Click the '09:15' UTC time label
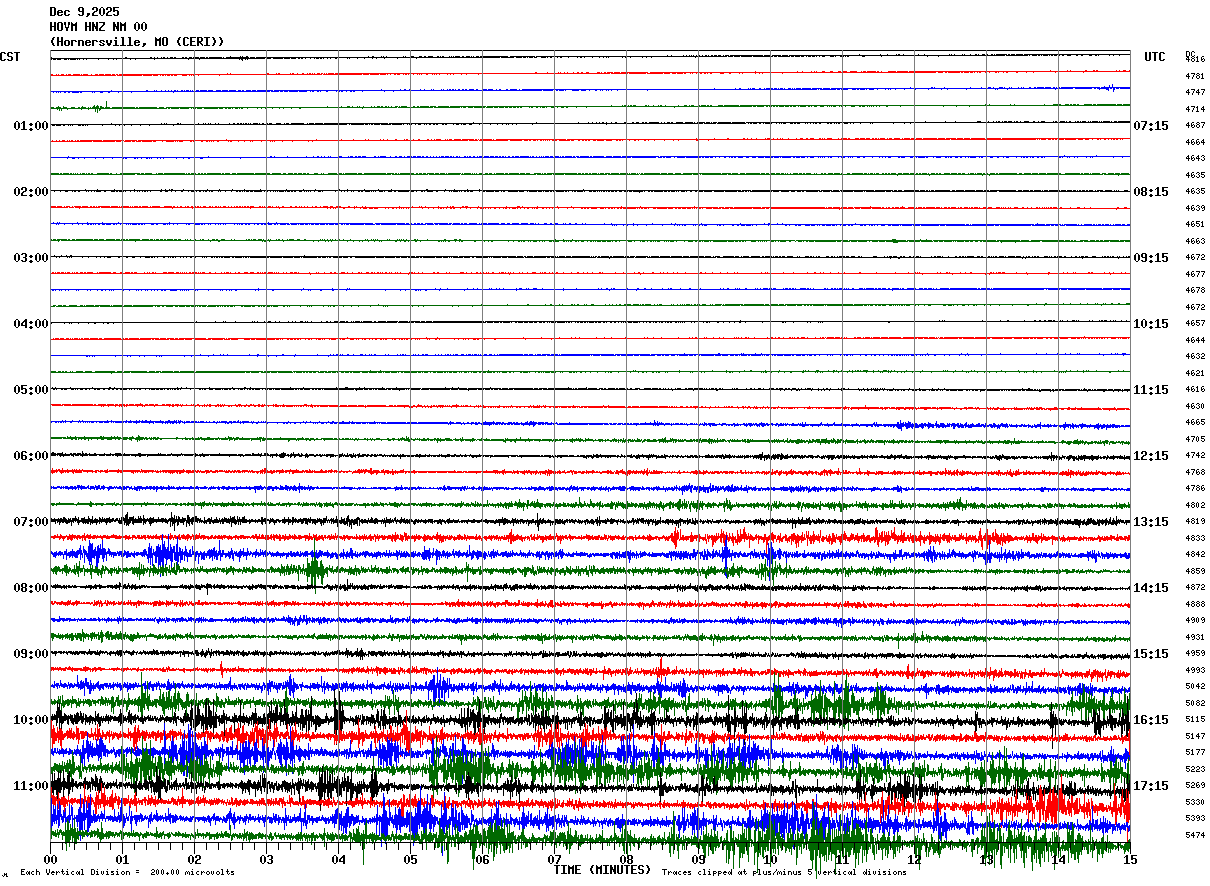The image size is (1210, 886). 1151,258
